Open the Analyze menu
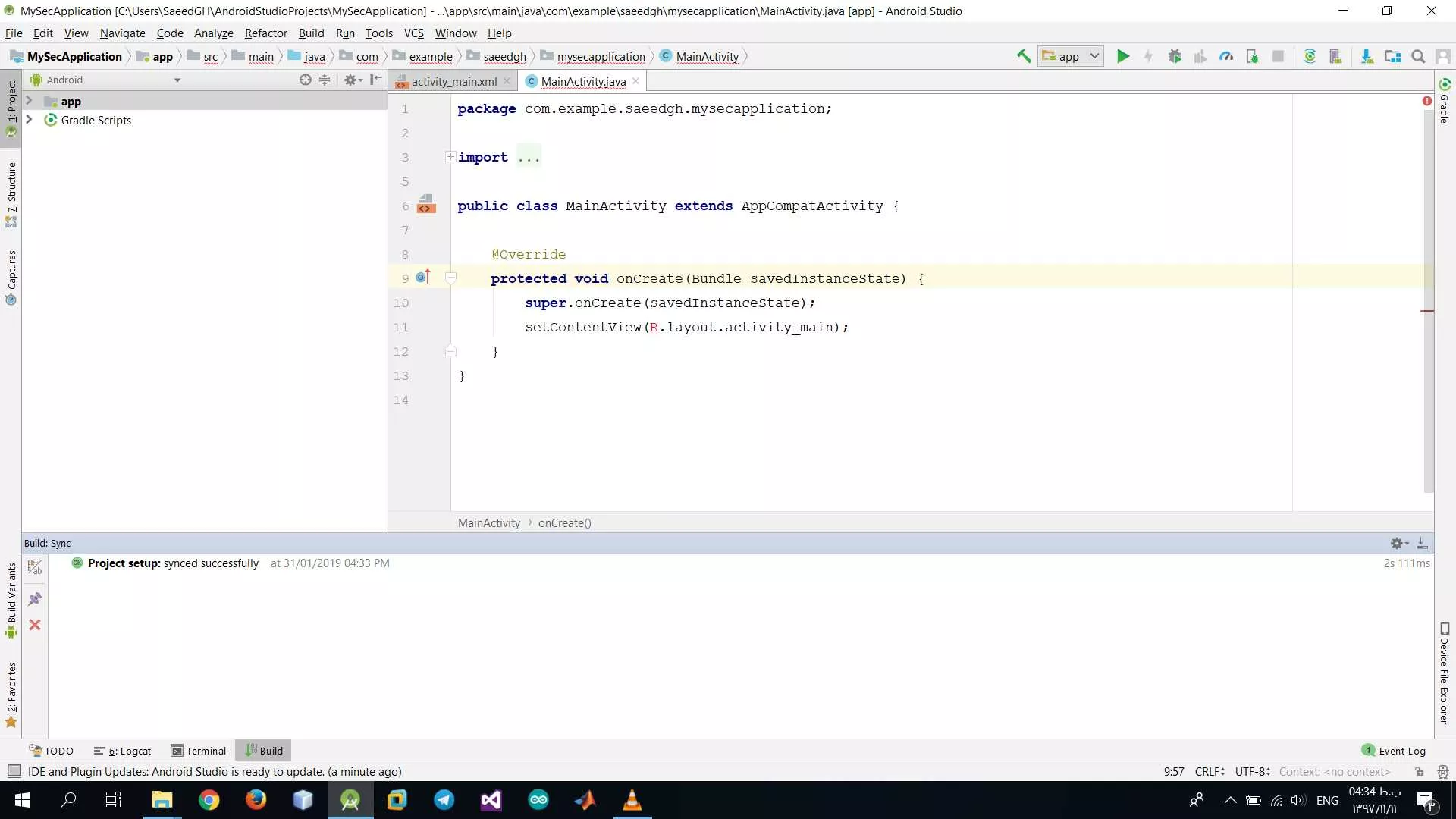Image resolution: width=1456 pixels, height=819 pixels. pos(213,33)
